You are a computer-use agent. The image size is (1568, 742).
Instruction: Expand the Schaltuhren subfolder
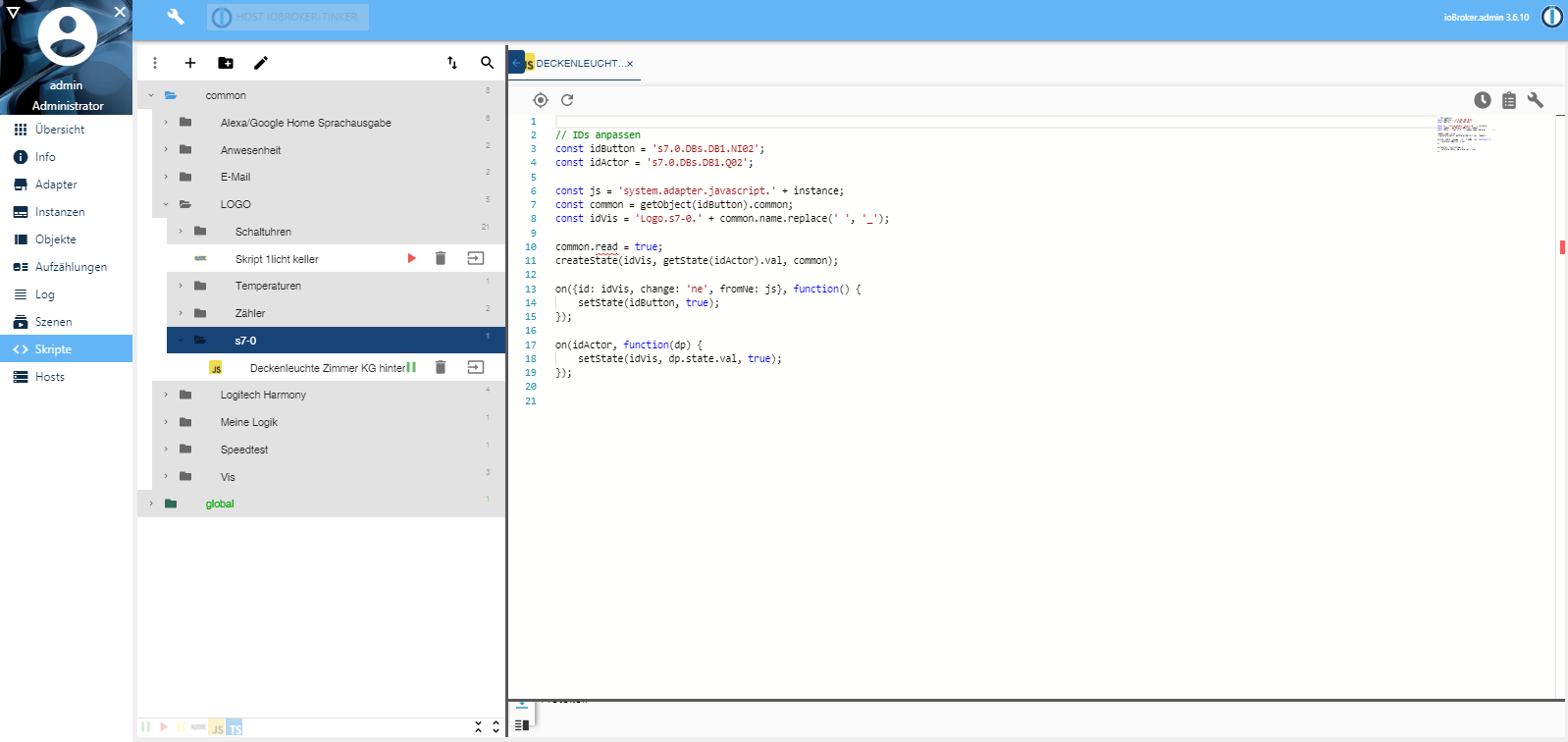181,232
